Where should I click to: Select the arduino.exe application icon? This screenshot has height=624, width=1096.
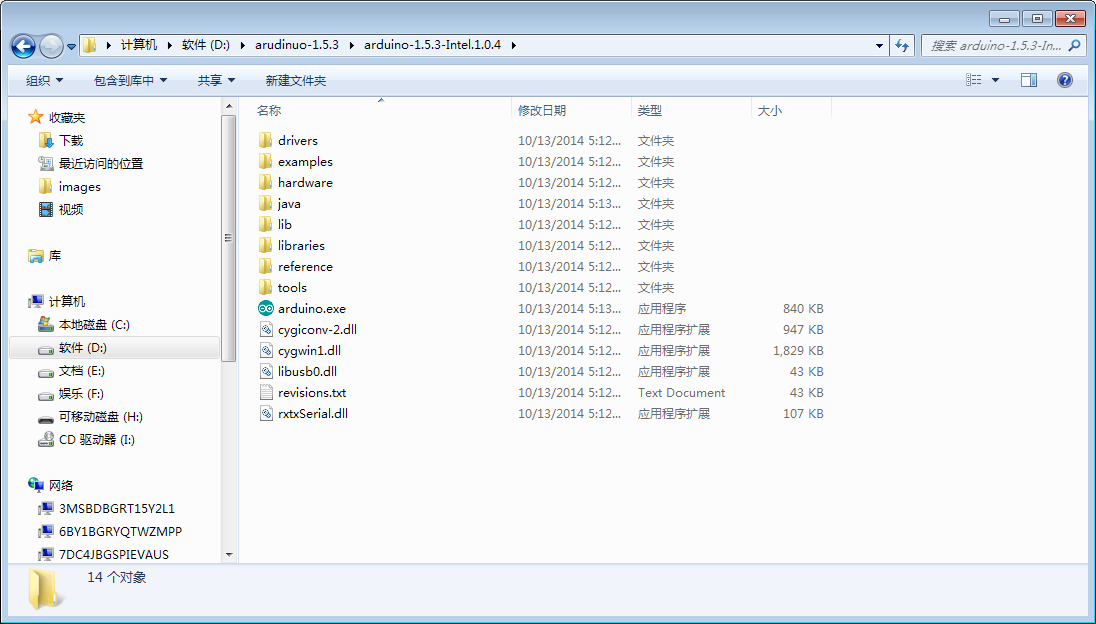click(266, 308)
